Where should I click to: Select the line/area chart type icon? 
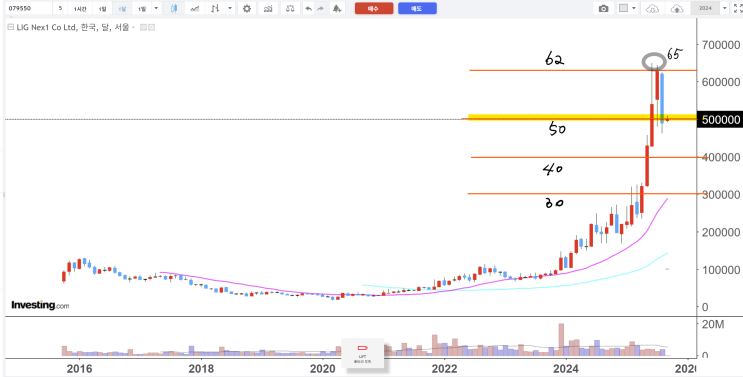(x=195, y=9)
